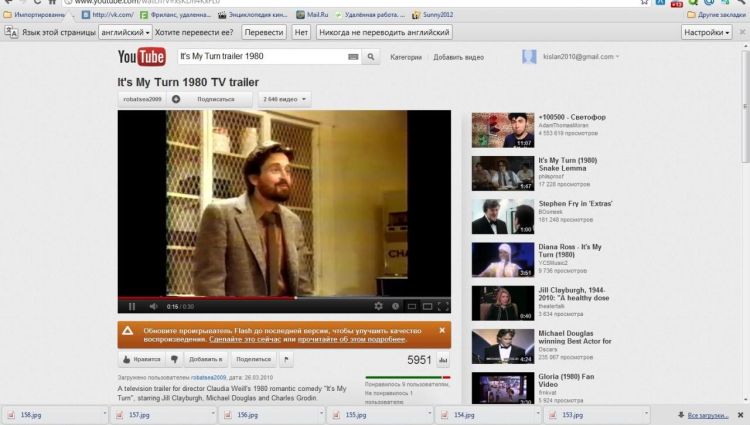
Task: Open the 'Категории' menu link
Action: tap(405, 58)
